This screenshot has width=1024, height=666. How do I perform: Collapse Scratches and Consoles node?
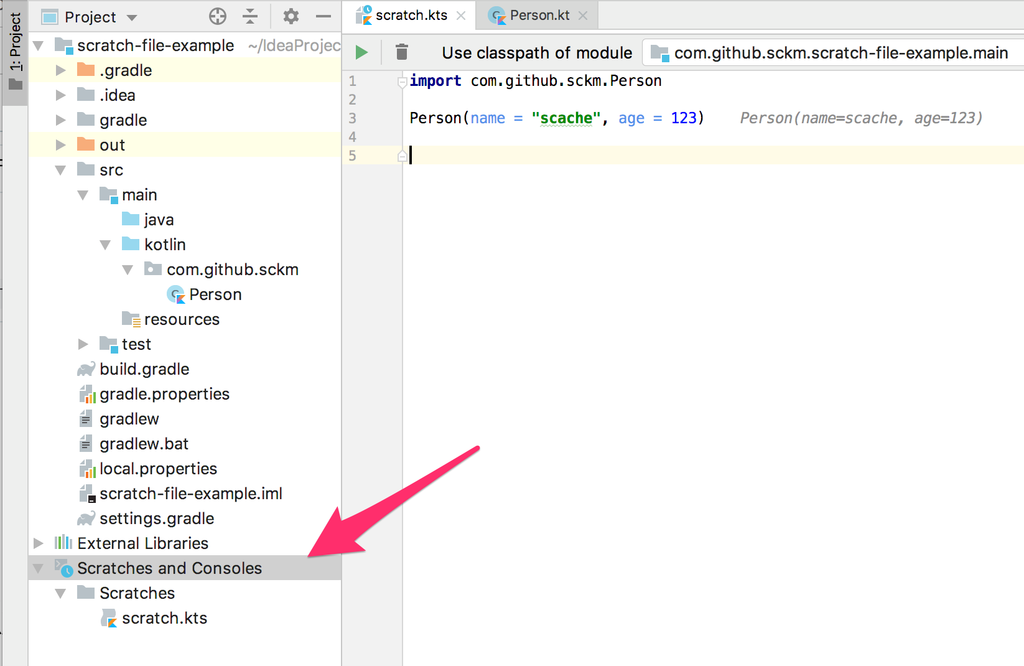click(x=39, y=568)
